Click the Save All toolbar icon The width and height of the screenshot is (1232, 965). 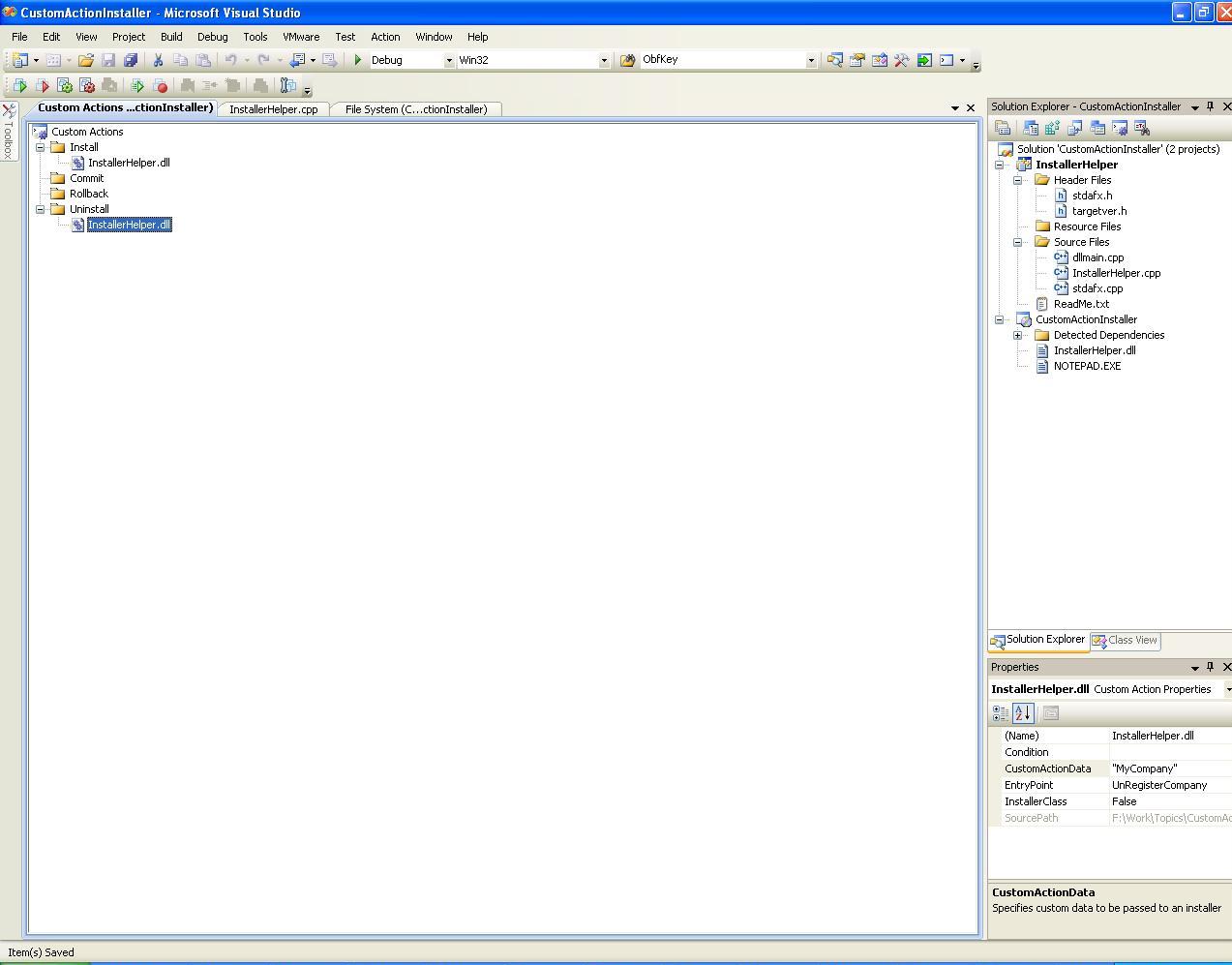131,60
